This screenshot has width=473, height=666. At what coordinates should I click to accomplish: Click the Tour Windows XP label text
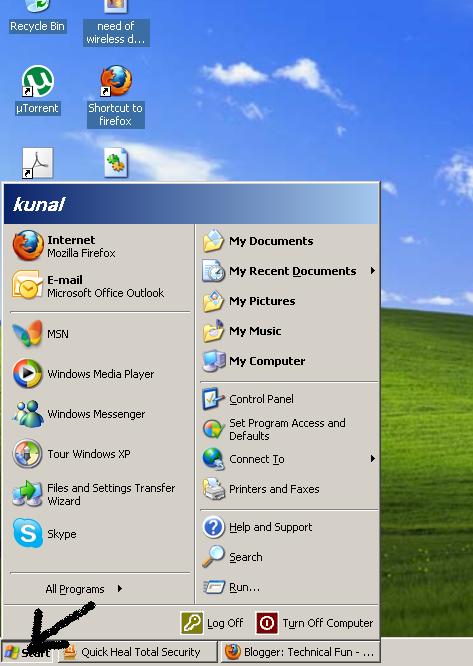click(89, 454)
